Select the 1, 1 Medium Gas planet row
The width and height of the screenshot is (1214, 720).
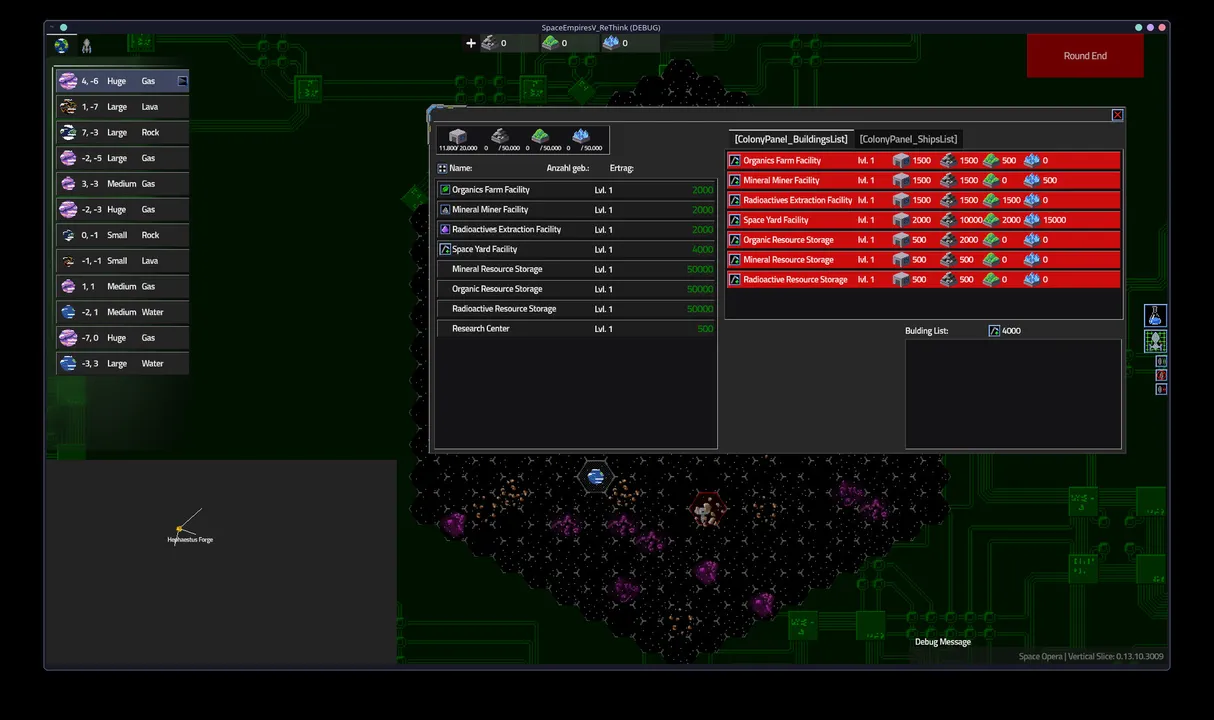tap(122, 287)
